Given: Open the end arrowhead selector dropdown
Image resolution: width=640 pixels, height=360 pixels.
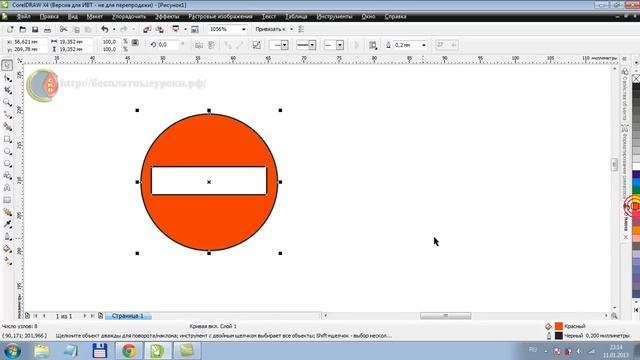Looking at the screenshot, I should pyautogui.click(x=340, y=45).
